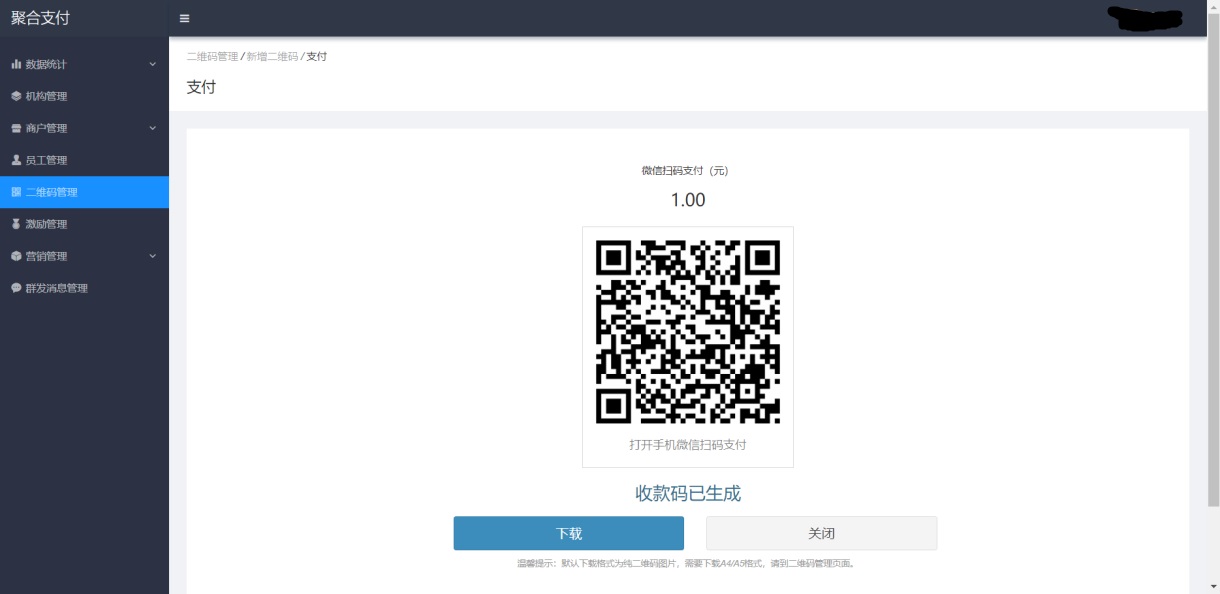The image size is (1220, 594).
Task: Click the 商户管理 store icon
Action: pyautogui.click(x=16, y=128)
